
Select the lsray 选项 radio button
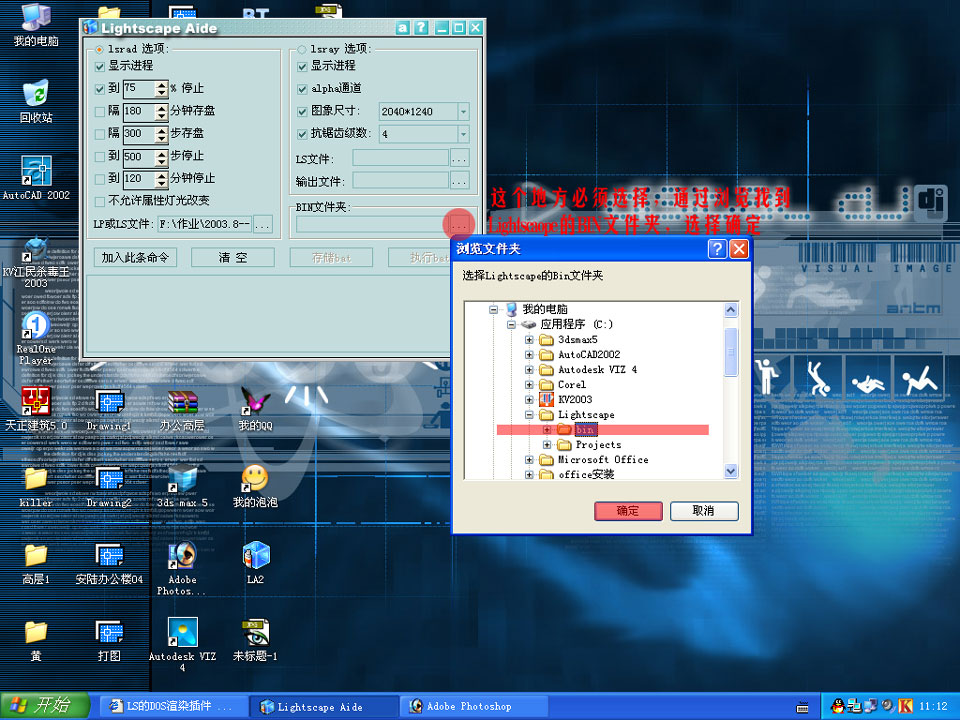tap(301, 49)
